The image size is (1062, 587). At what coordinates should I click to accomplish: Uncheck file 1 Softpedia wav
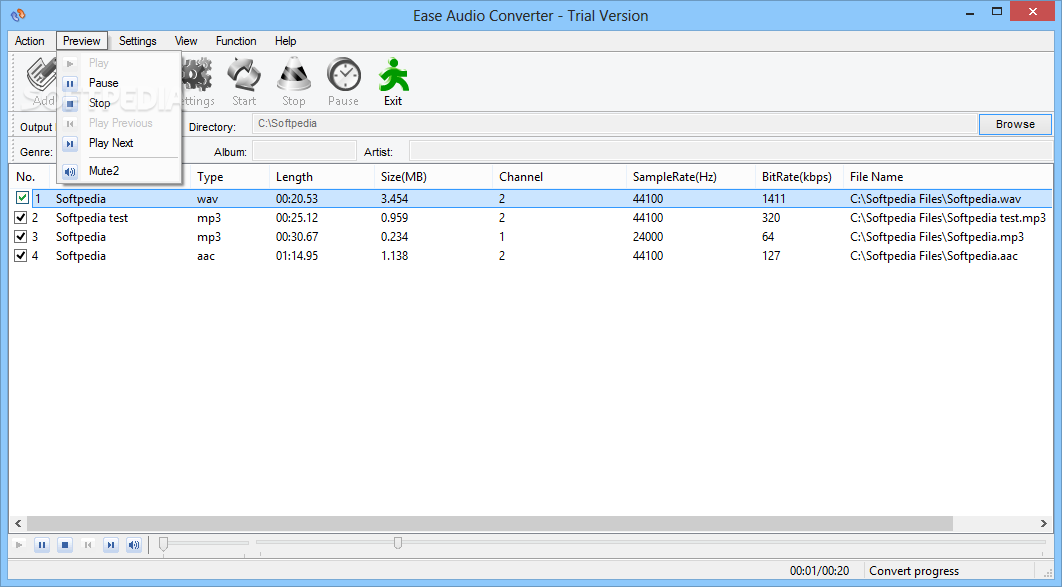coord(22,198)
